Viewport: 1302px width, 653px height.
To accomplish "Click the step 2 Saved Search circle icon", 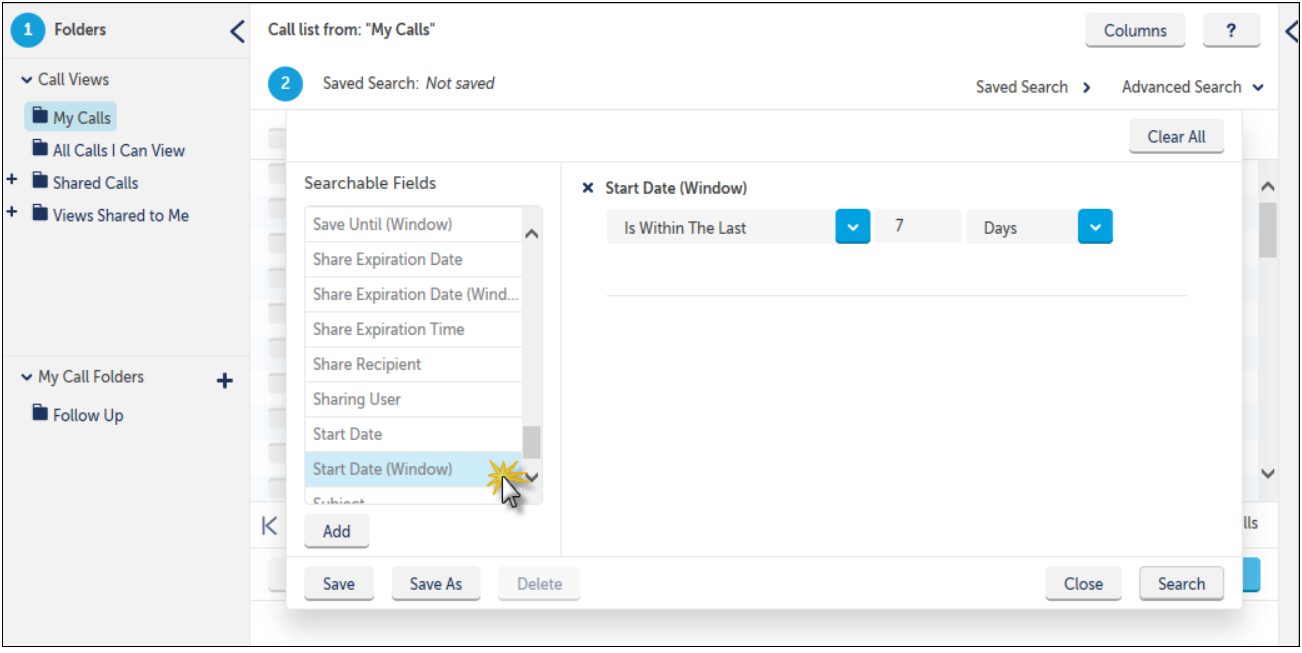I will (x=285, y=84).
